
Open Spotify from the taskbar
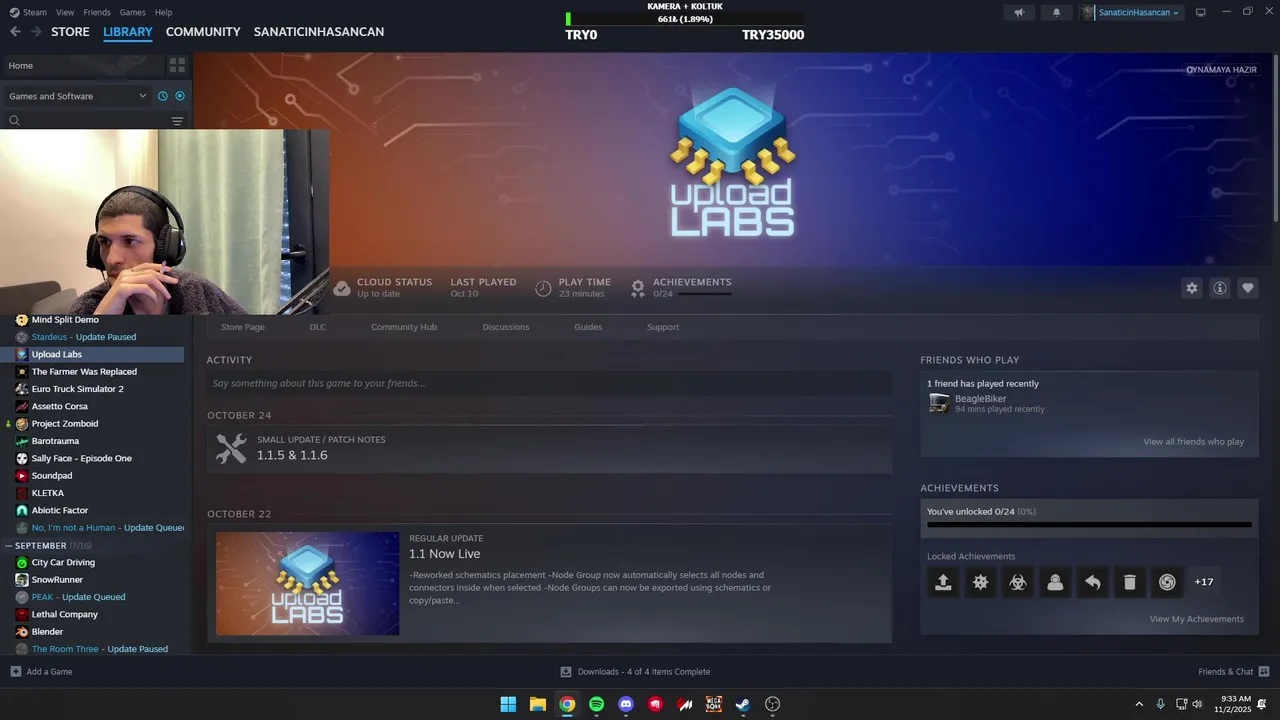pos(596,704)
